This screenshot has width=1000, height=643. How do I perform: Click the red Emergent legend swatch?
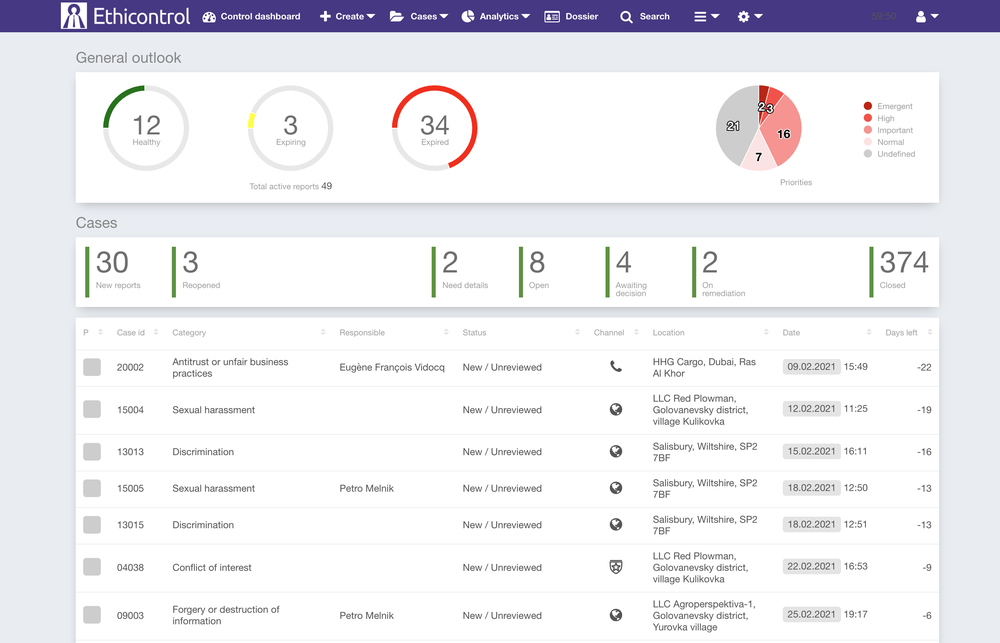click(866, 105)
